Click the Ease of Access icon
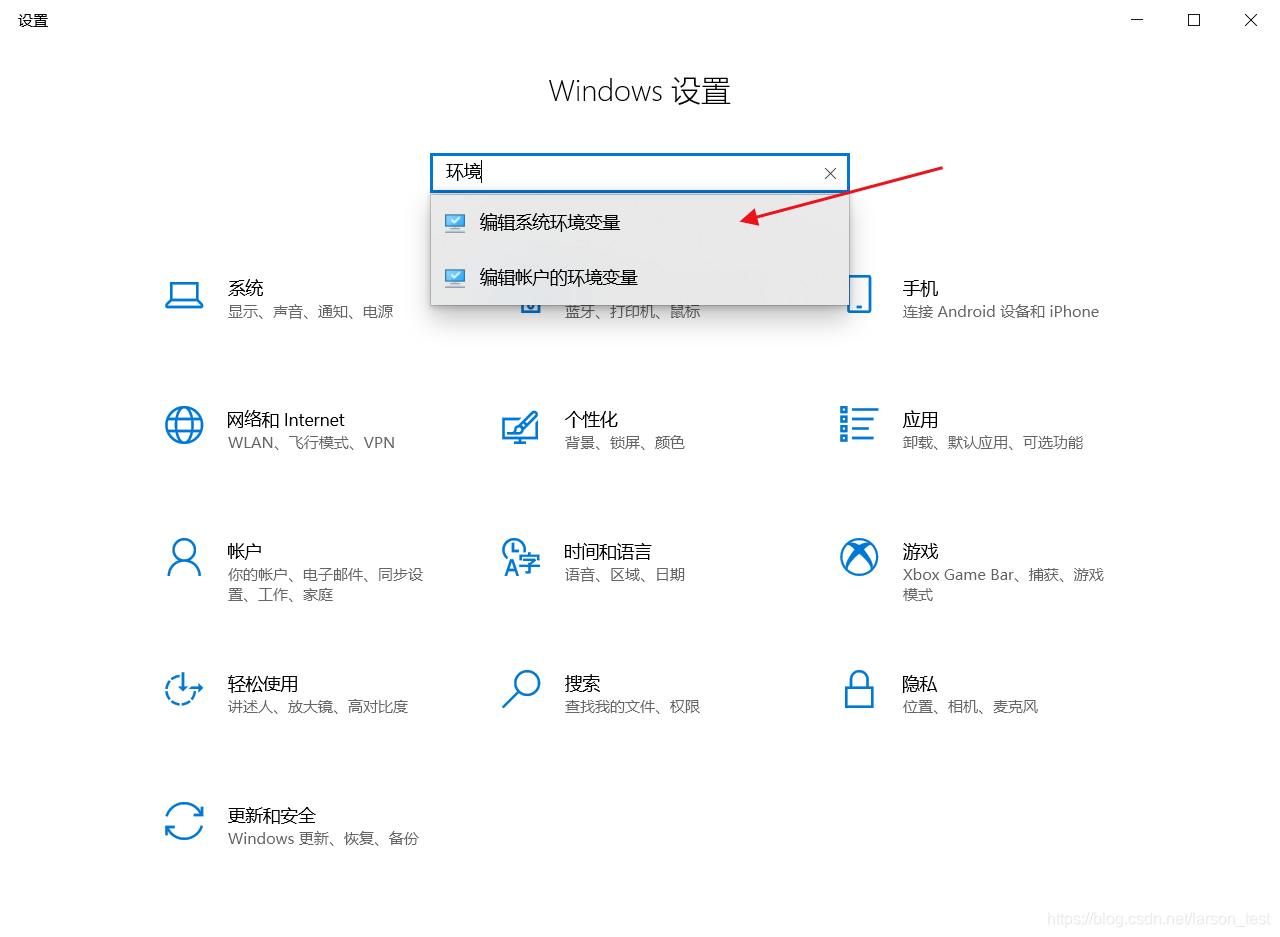 (x=184, y=689)
